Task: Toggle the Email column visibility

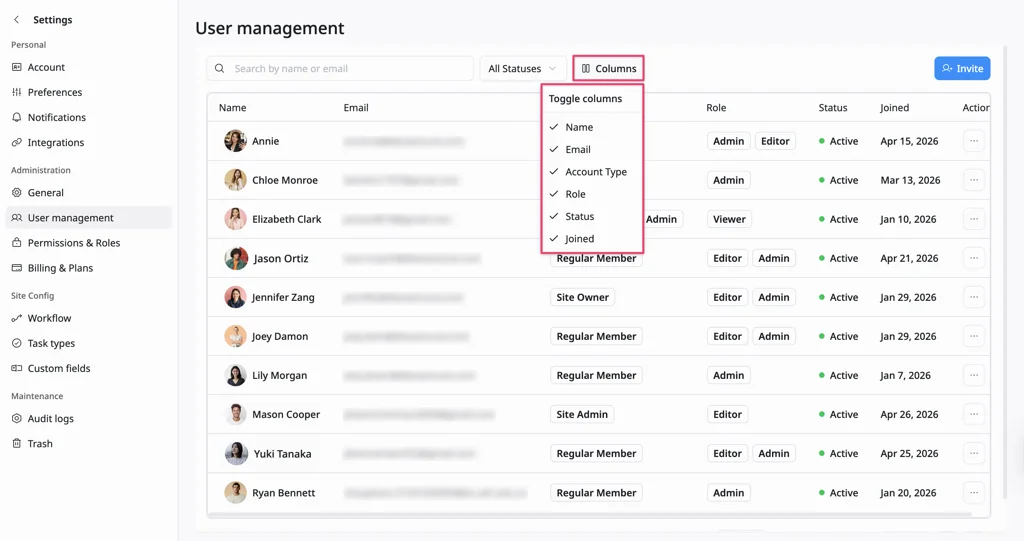Action: click(x=592, y=150)
